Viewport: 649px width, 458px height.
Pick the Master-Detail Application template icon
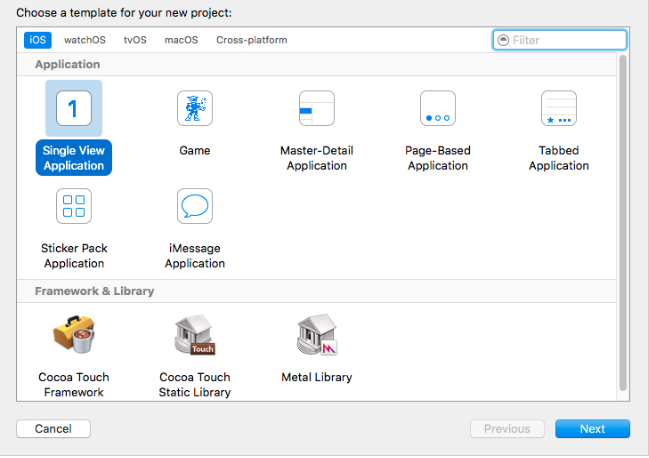tap(316, 108)
